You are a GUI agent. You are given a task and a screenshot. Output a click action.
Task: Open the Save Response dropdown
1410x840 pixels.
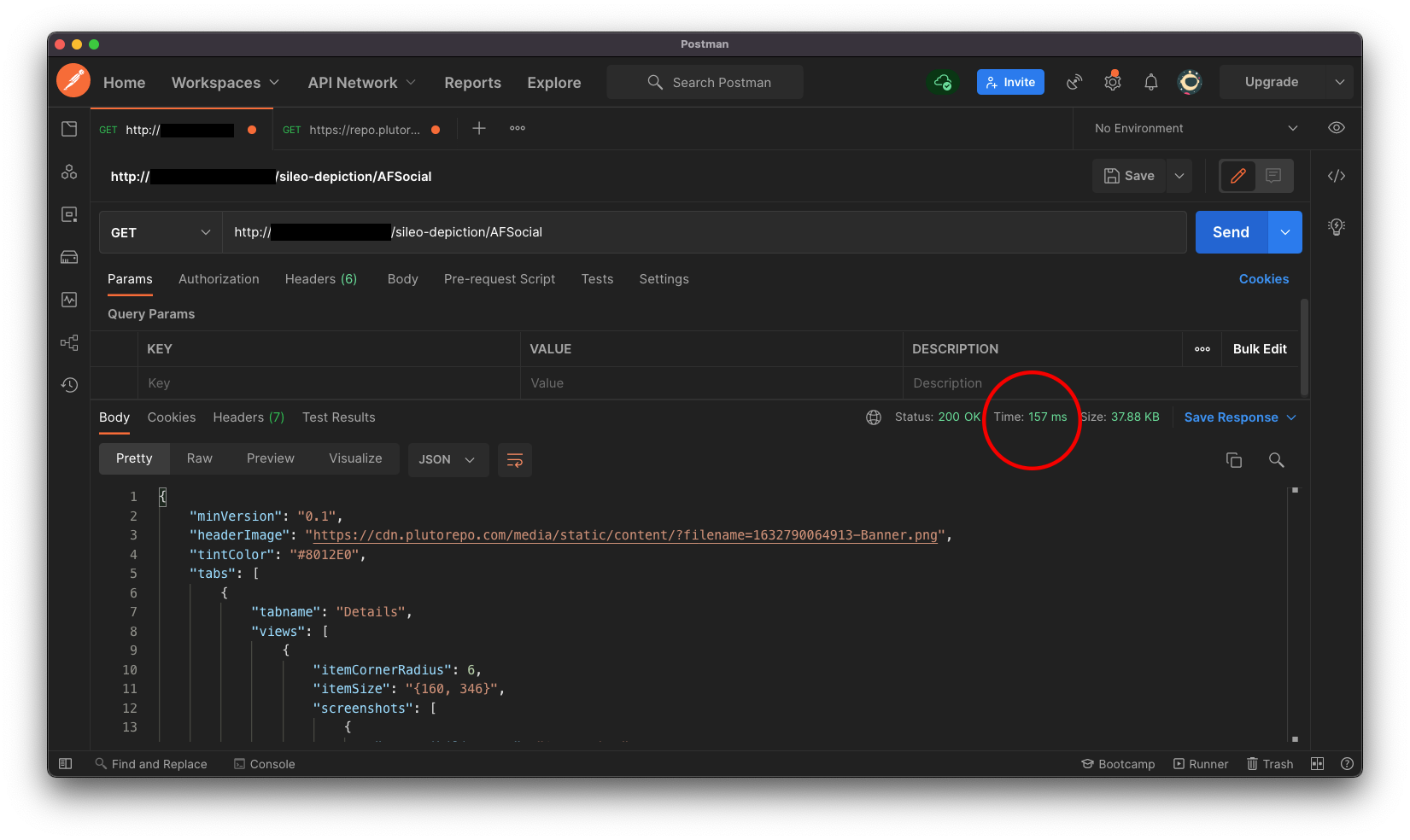(x=1240, y=417)
